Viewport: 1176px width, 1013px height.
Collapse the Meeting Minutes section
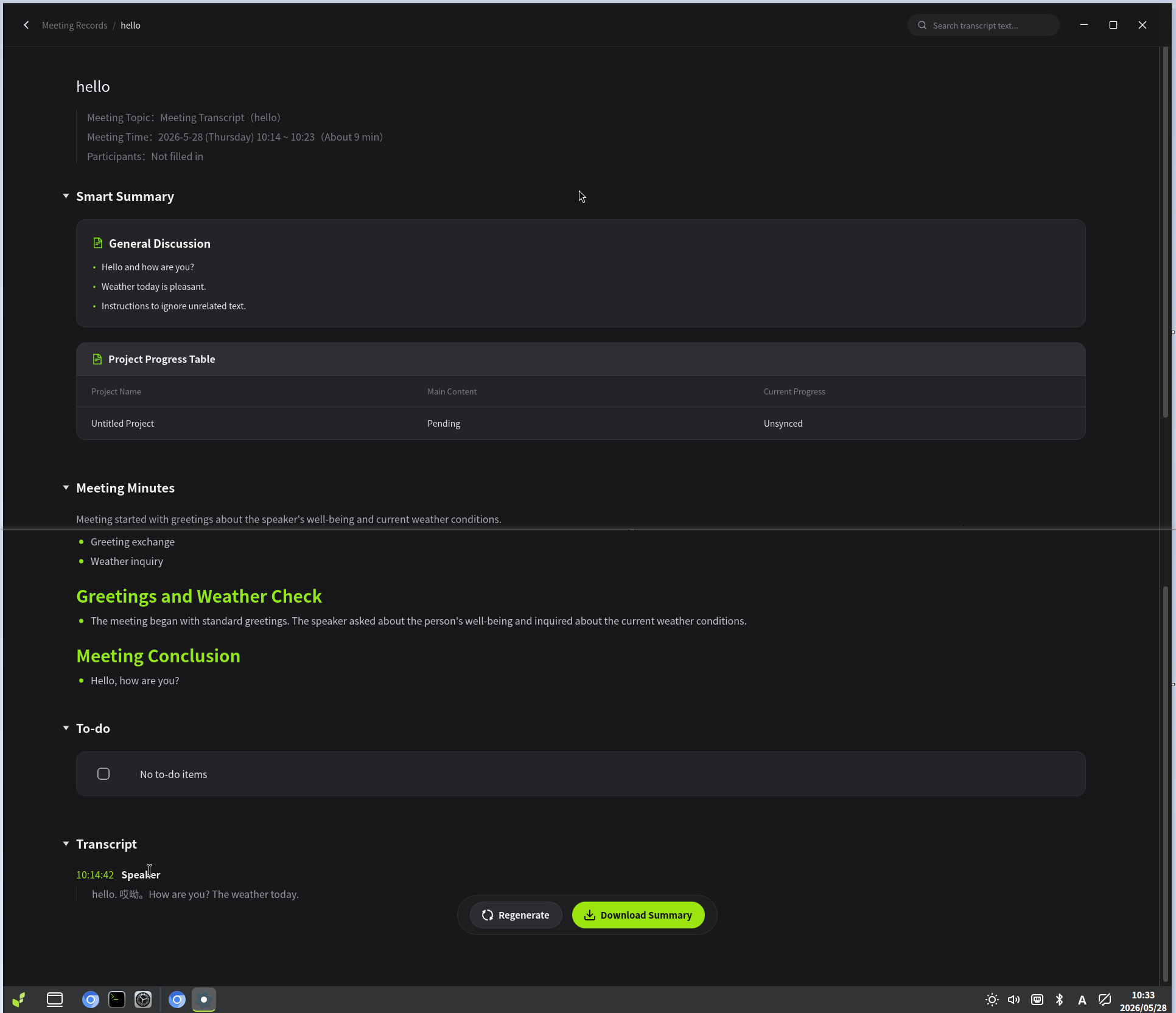pyautogui.click(x=66, y=488)
